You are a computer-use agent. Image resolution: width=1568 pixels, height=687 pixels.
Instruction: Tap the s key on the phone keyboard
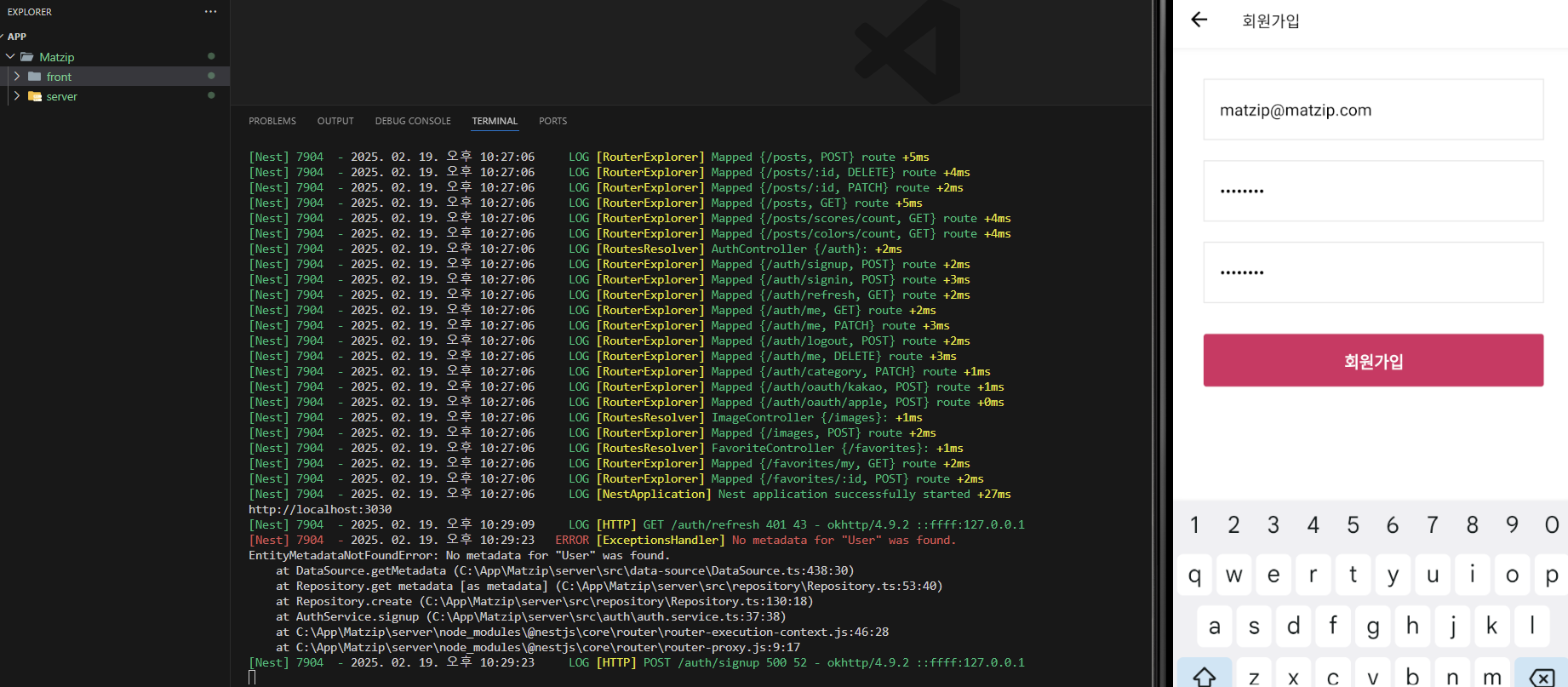[x=1254, y=627]
